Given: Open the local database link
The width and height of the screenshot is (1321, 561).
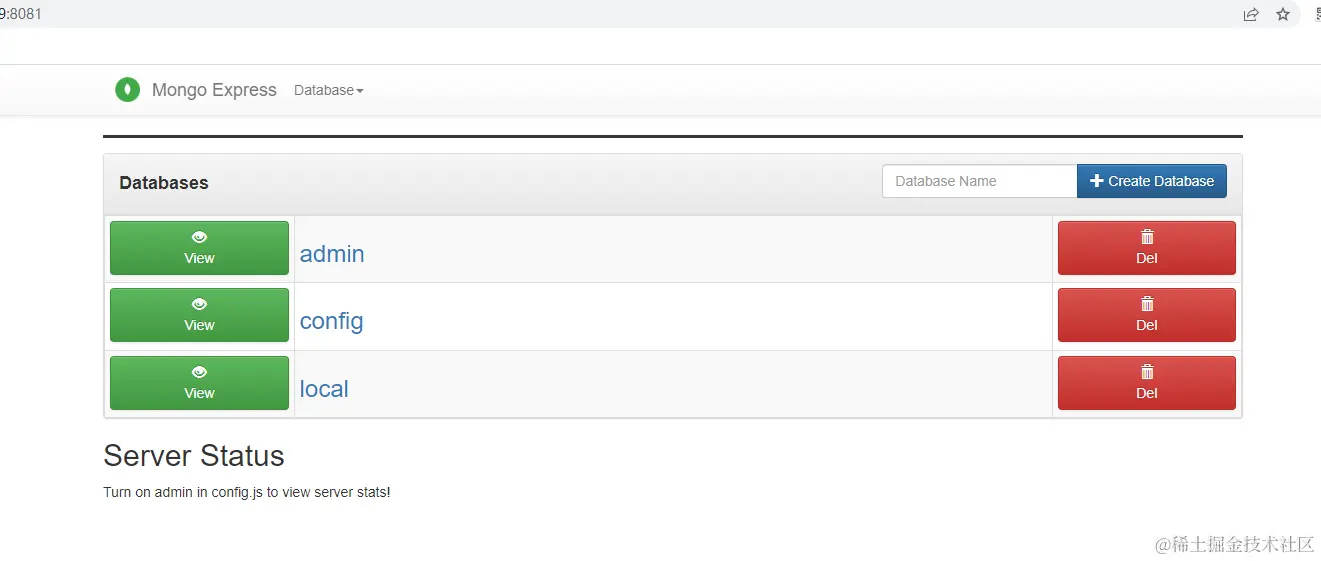Looking at the screenshot, I should (x=324, y=389).
